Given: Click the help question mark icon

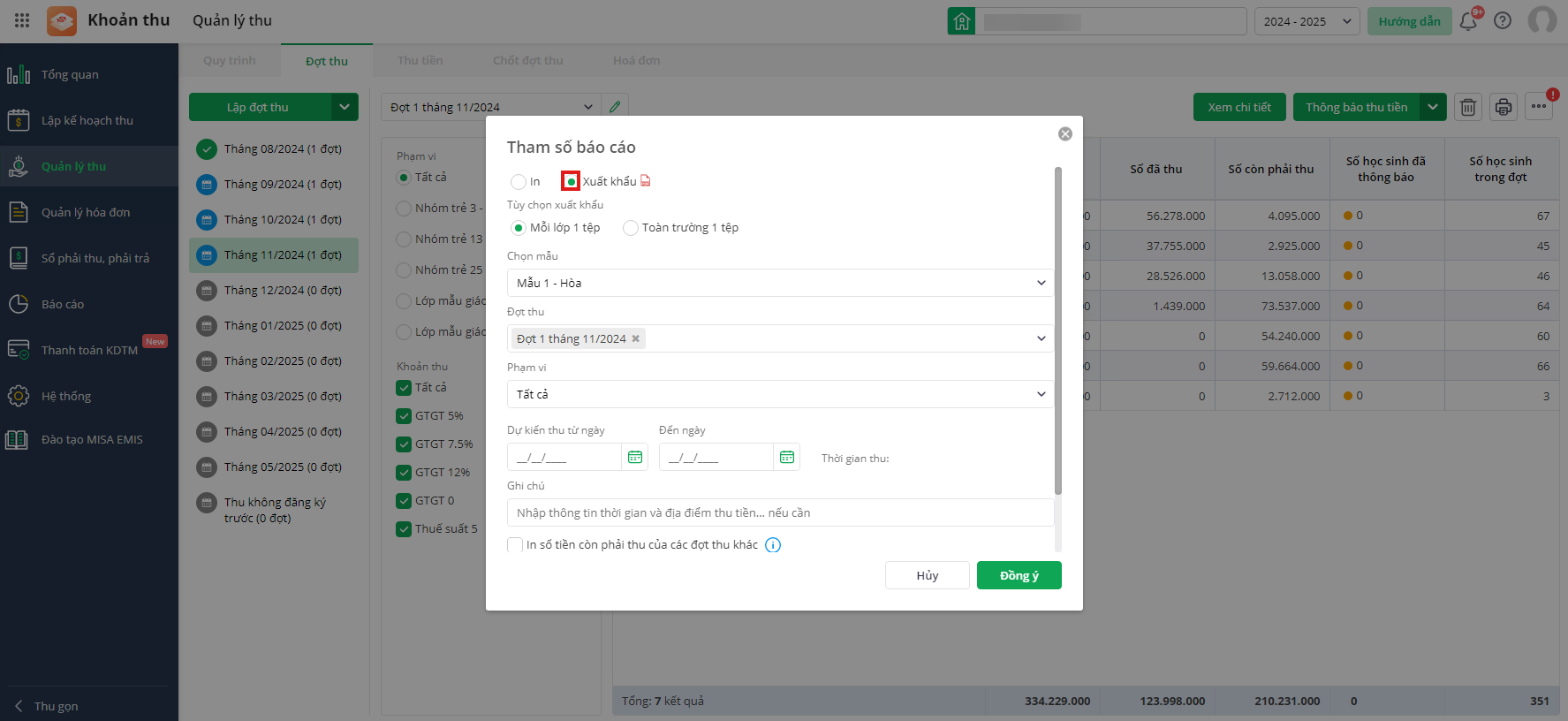Looking at the screenshot, I should coord(1503,21).
